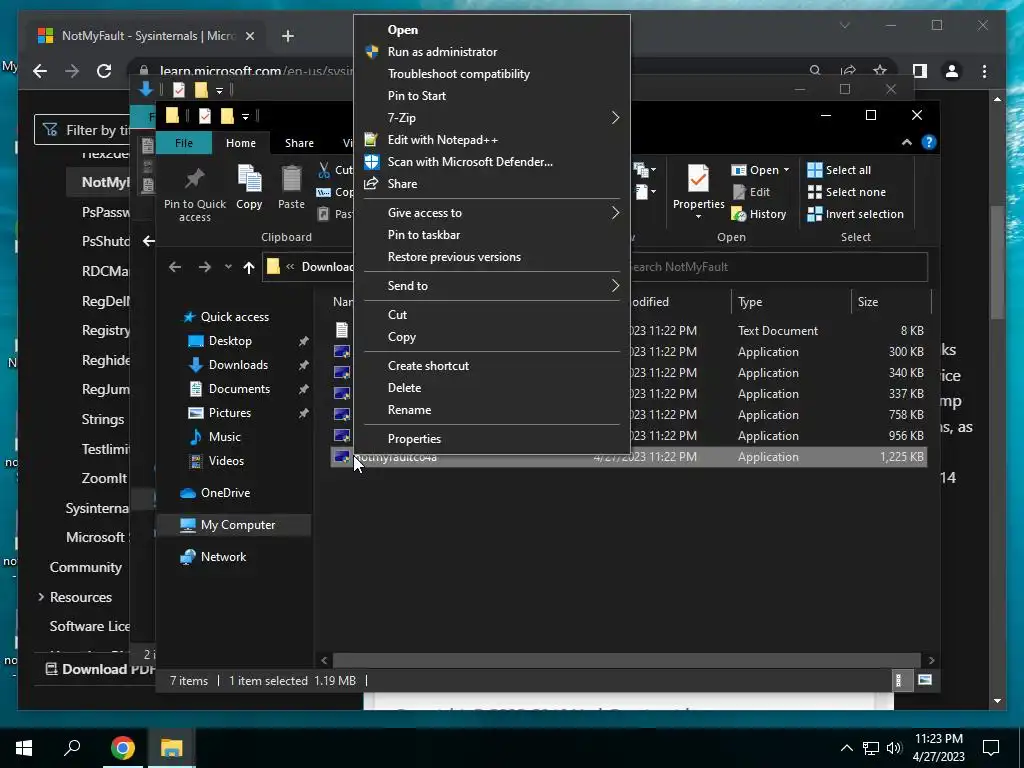The width and height of the screenshot is (1024, 768).
Task: Select Create shortcut
Action: [x=428, y=366]
